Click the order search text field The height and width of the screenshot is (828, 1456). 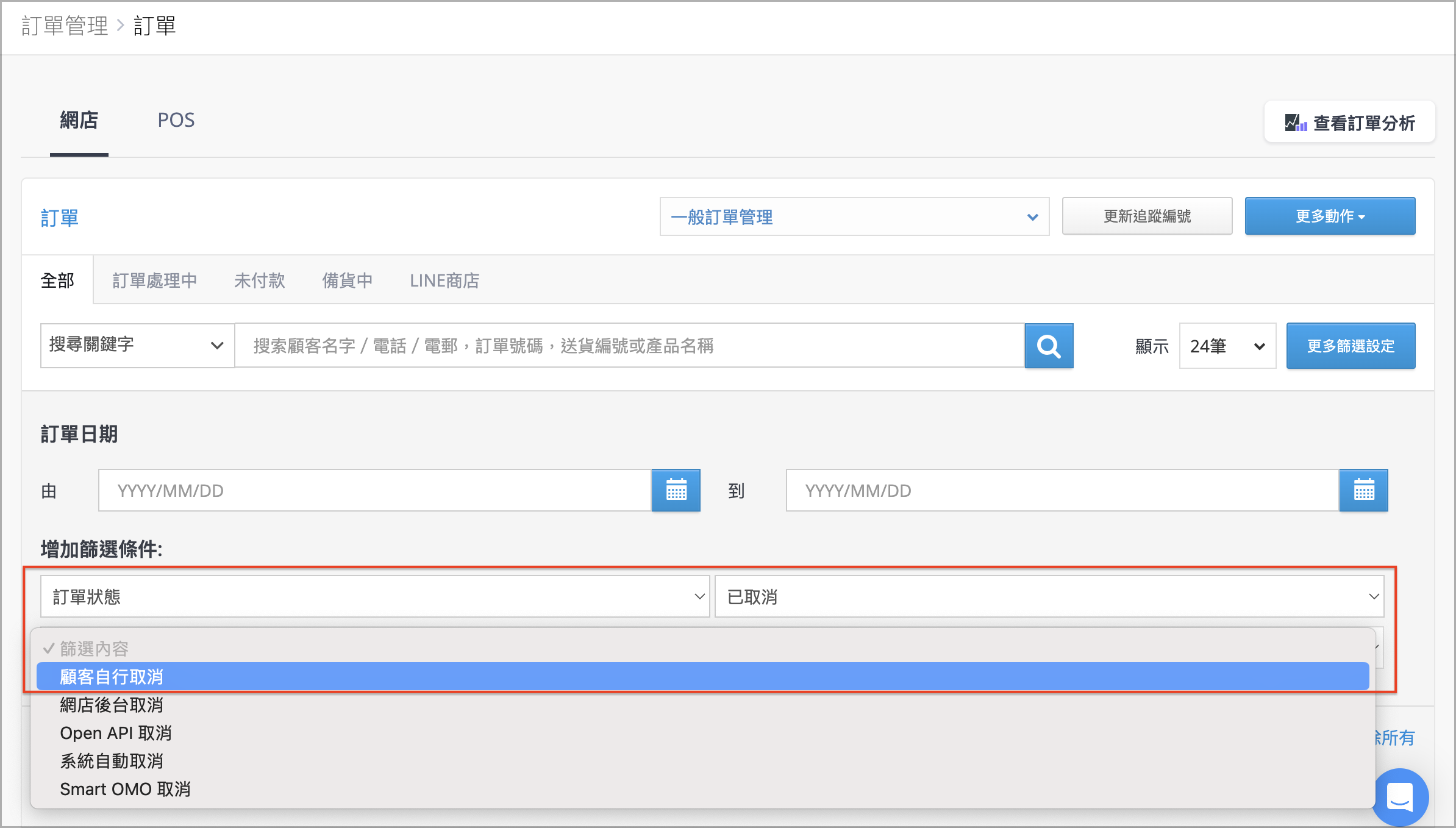pos(629,346)
